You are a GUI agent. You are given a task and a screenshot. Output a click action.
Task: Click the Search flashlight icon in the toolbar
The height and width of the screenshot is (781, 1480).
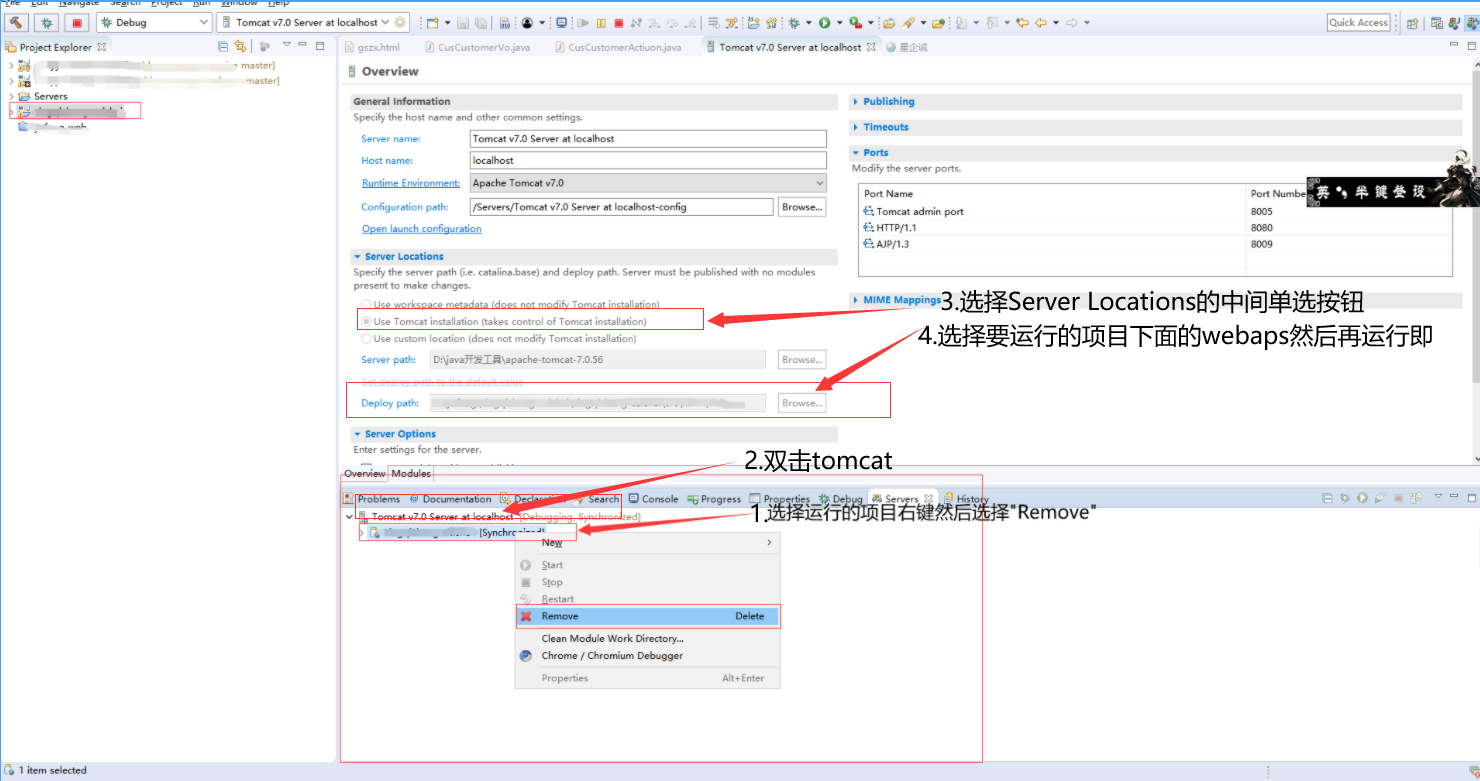click(x=909, y=22)
